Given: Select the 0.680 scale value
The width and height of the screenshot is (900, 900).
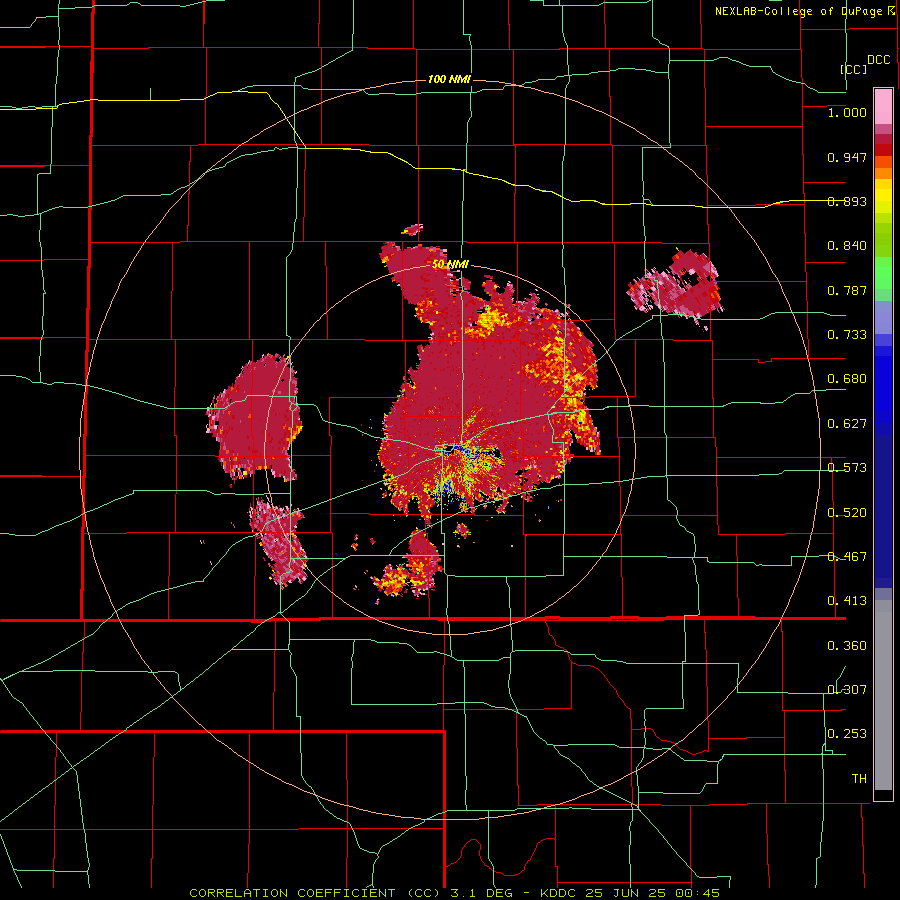Looking at the screenshot, I should [x=847, y=379].
